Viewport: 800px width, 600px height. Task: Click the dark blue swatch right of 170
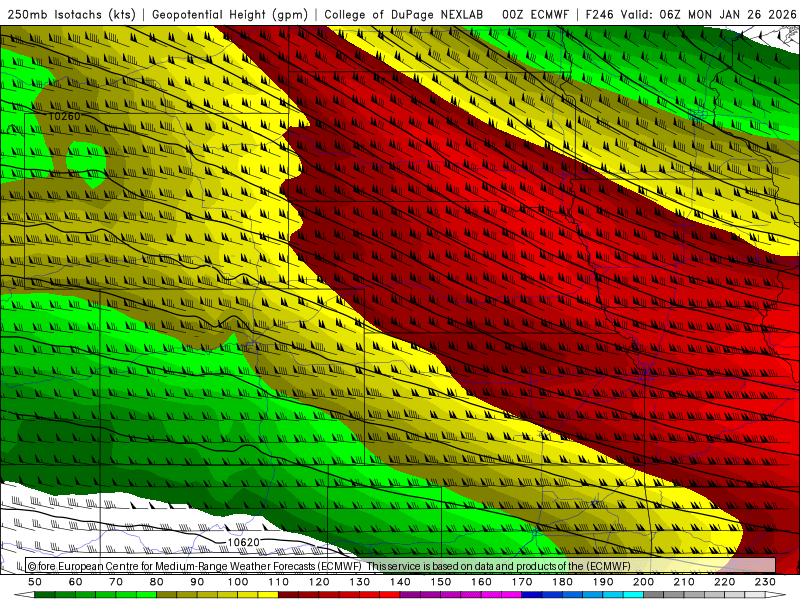[x=532, y=595]
